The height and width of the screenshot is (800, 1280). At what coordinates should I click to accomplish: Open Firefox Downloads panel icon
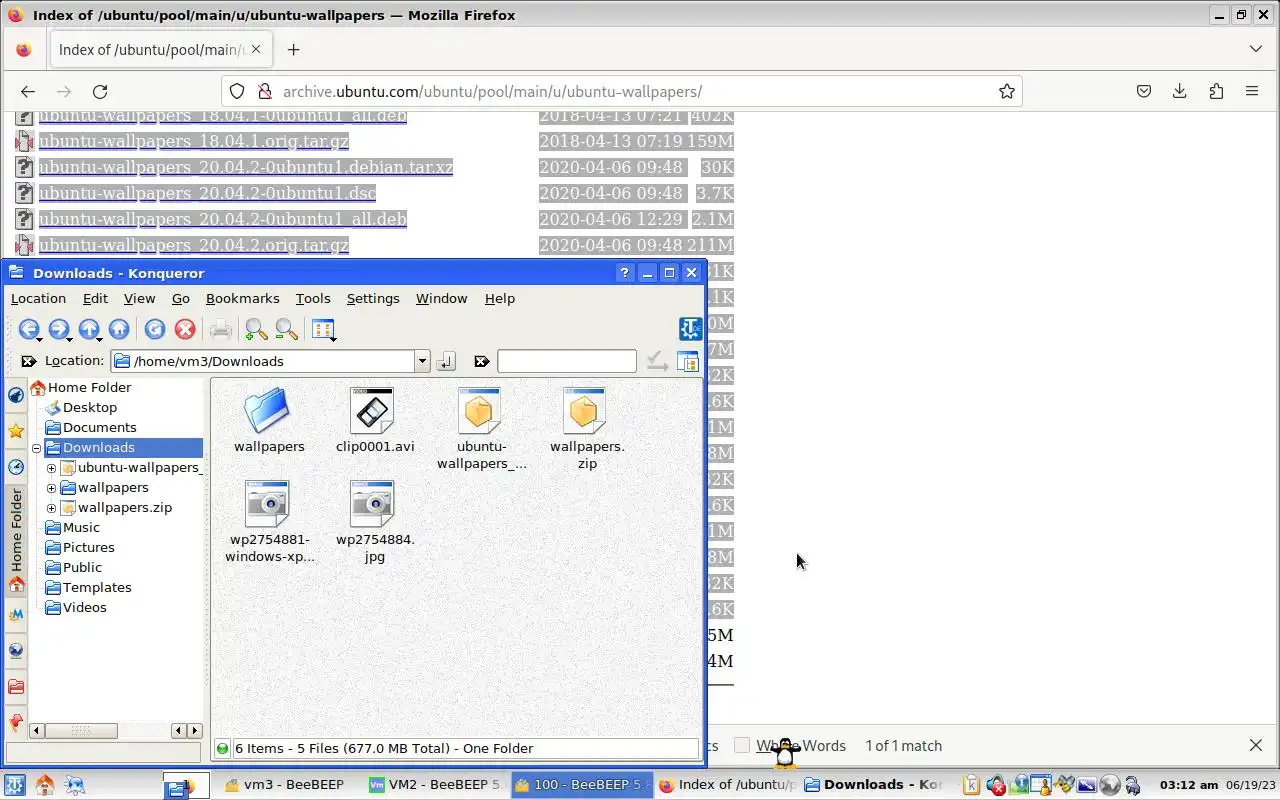click(1180, 91)
